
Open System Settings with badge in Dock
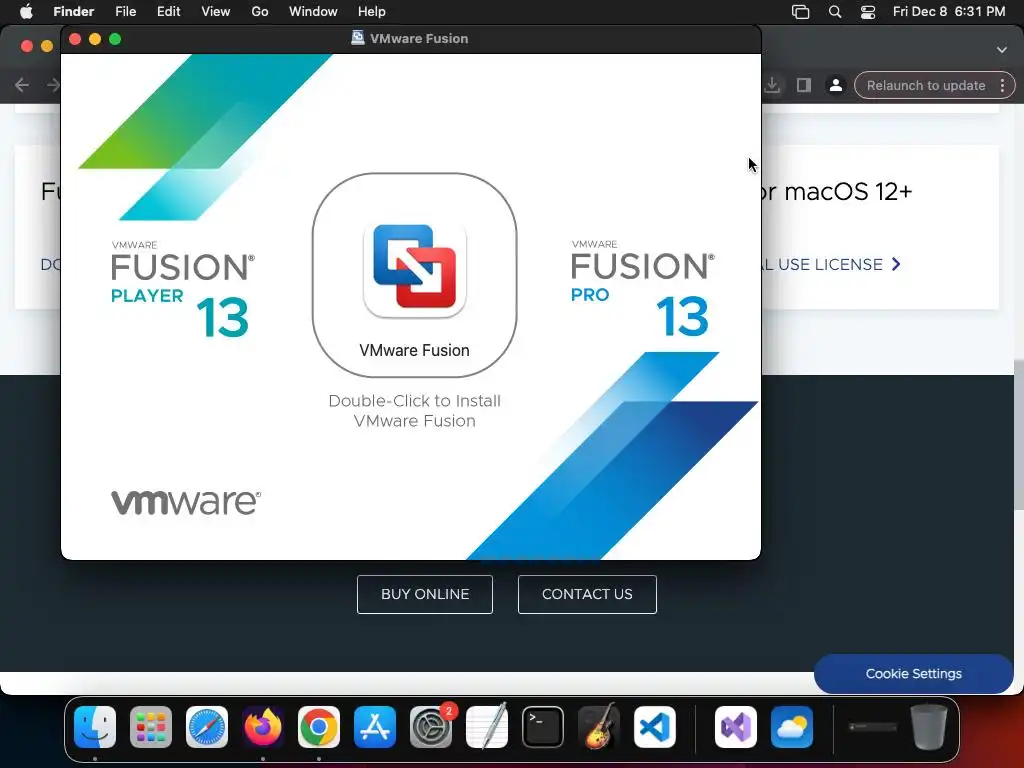coord(431,727)
